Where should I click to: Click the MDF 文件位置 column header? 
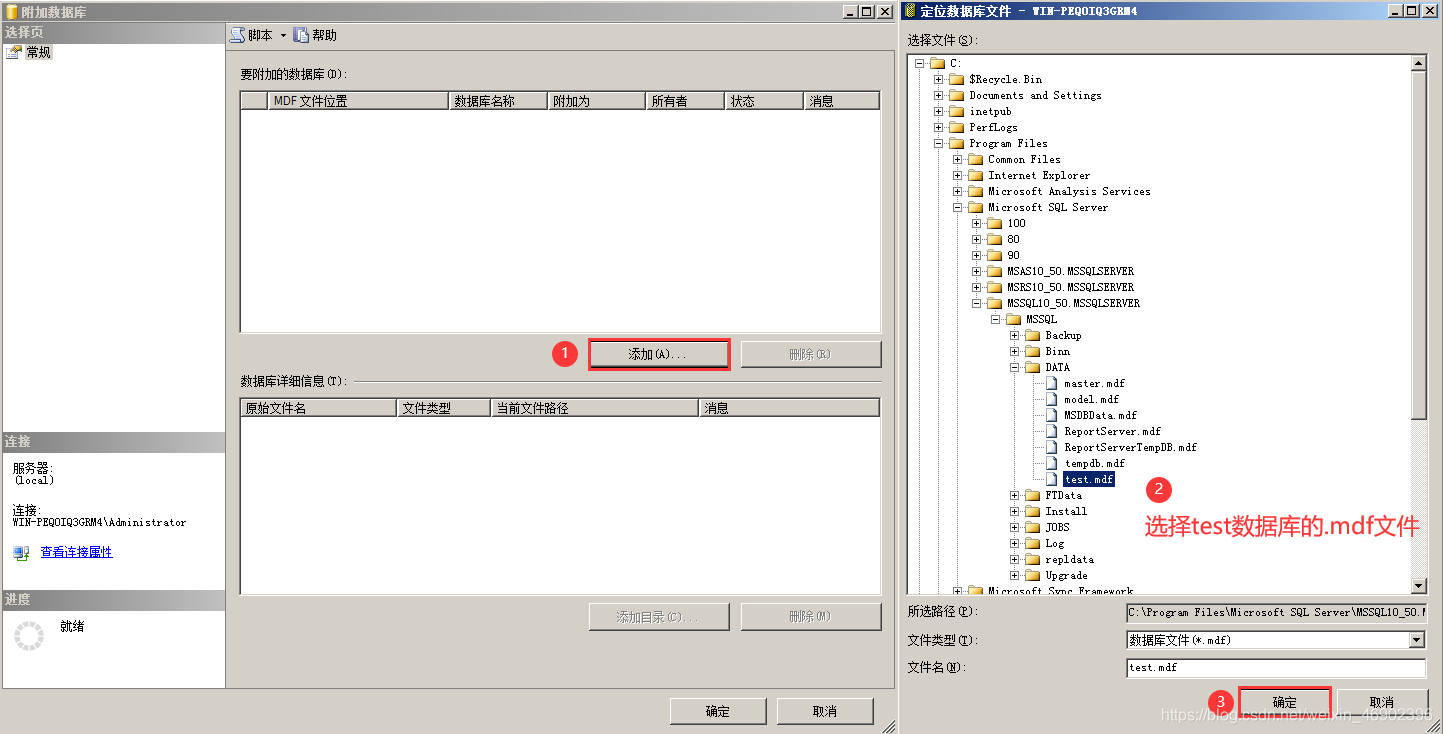pos(358,101)
